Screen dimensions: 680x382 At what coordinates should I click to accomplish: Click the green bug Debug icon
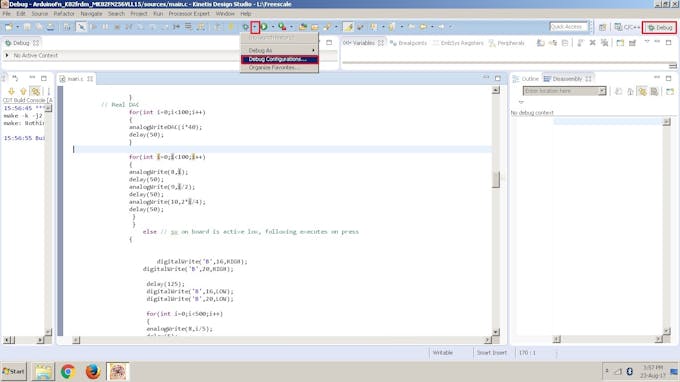tap(245, 27)
